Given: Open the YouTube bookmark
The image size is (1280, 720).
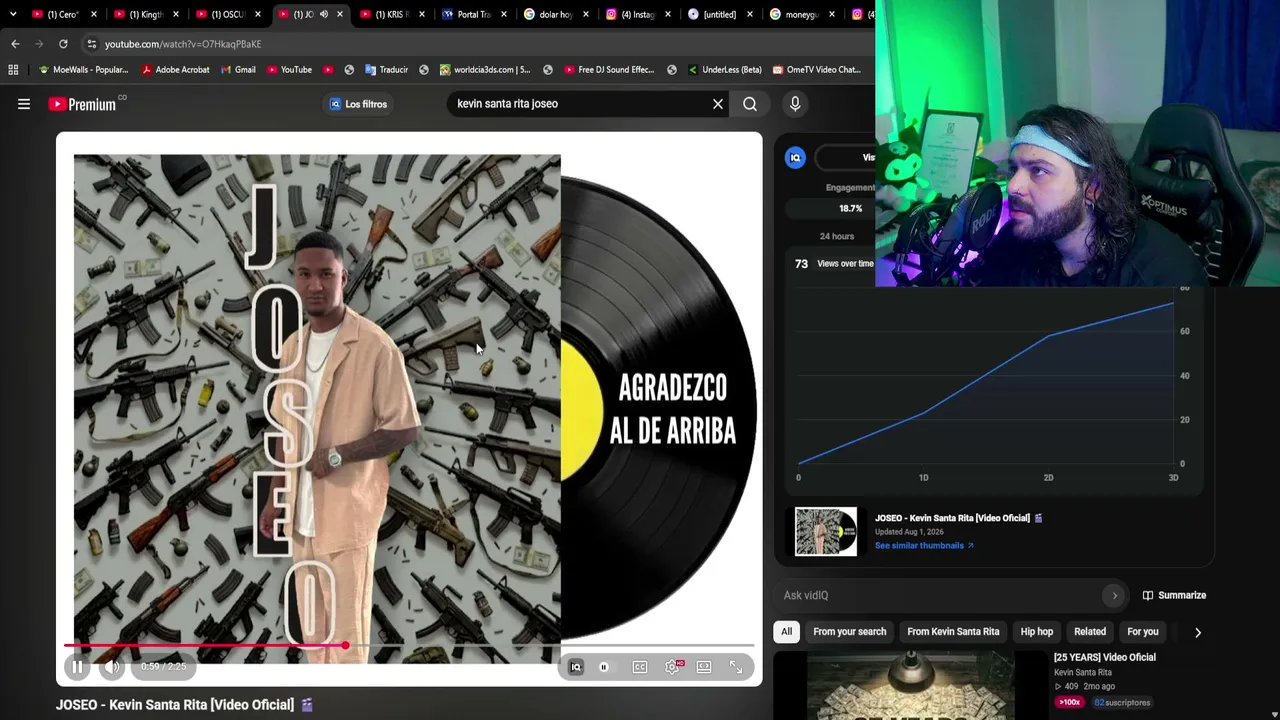Looking at the screenshot, I should click(x=289, y=70).
